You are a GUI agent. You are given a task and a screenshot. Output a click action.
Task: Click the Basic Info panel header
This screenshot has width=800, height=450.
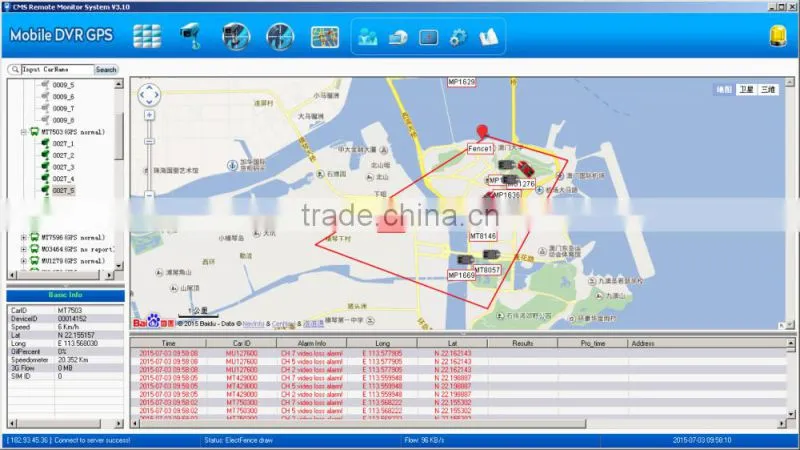(65, 295)
